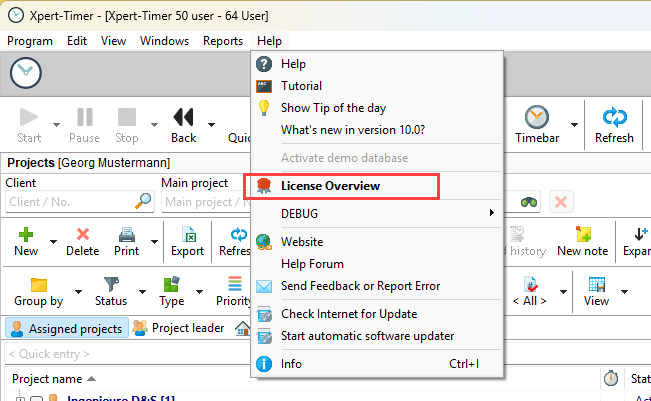Open the Reports menu
Image resolution: width=651 pixels, height=401 pixels.
(x=222, y=41)
